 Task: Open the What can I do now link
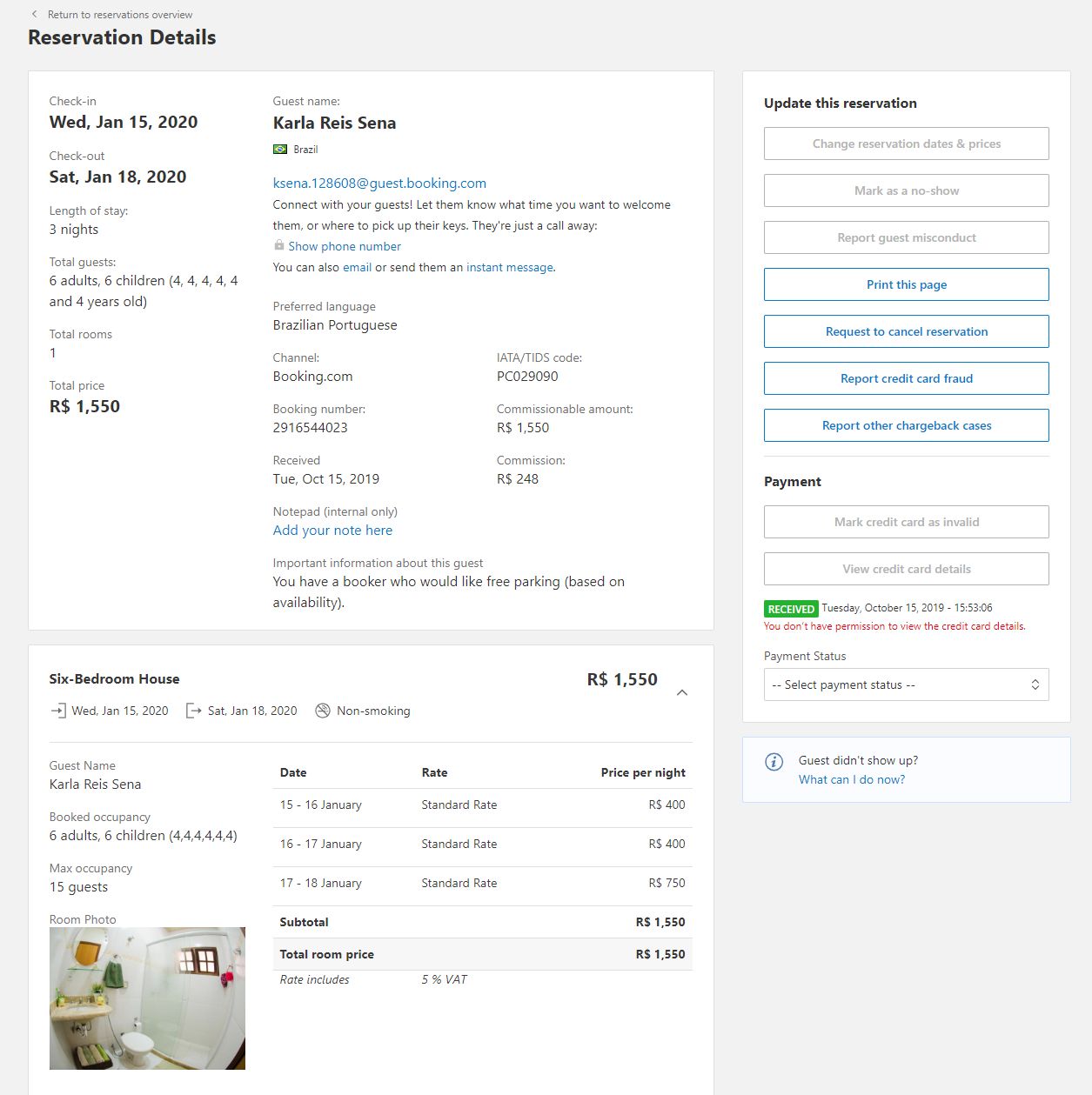pos(851,780)
